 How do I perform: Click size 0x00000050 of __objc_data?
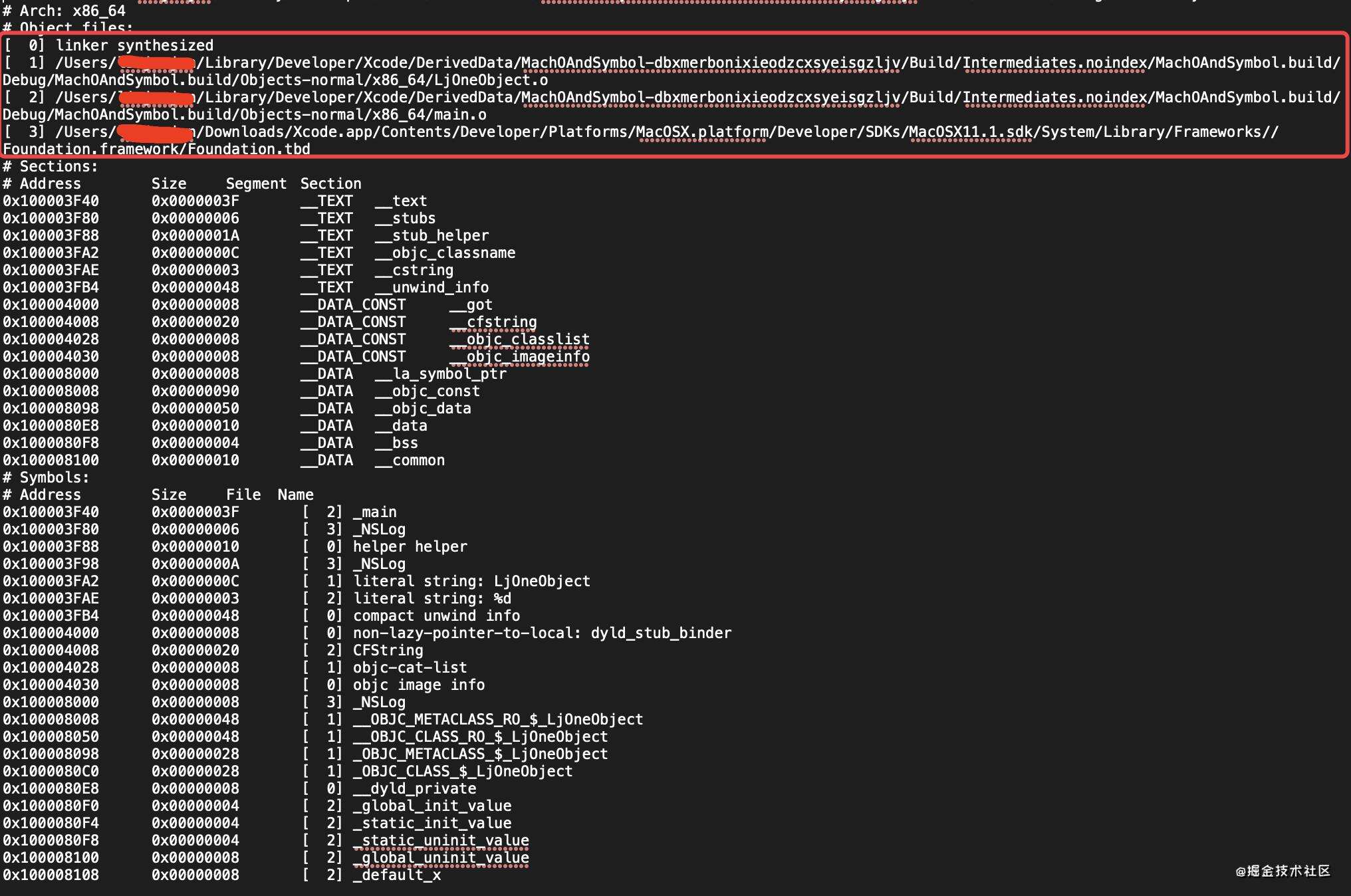pos(195,408)
